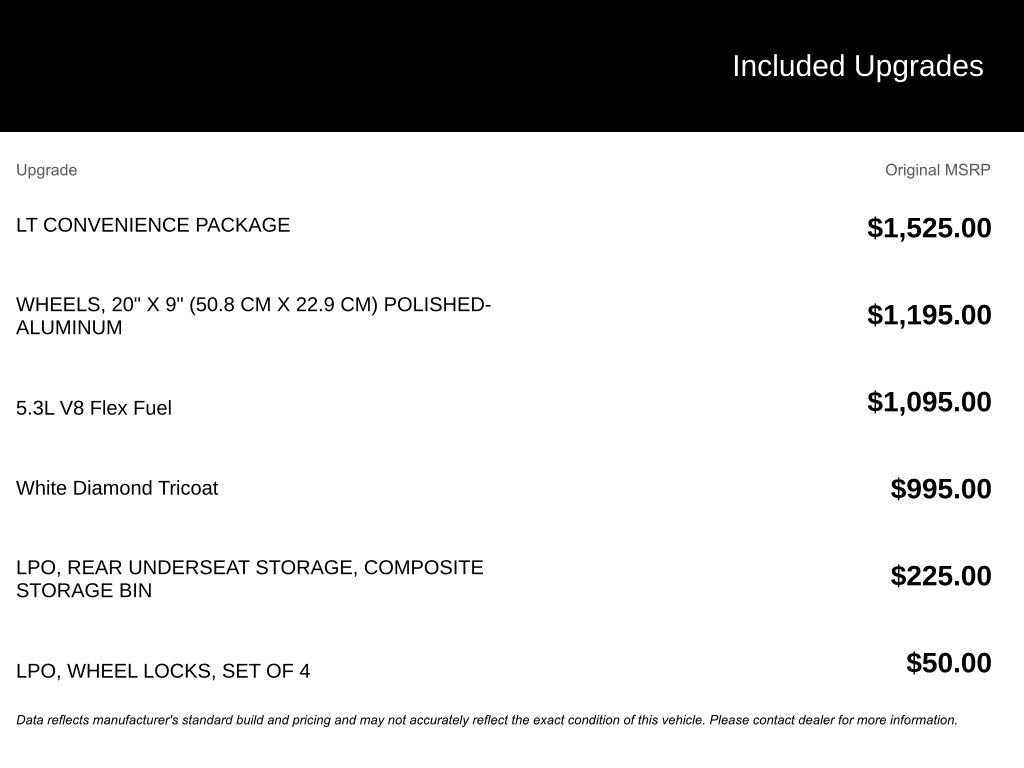
Task: Select the White Diamond Tricoat upgrade
Action: coord(117,488)
